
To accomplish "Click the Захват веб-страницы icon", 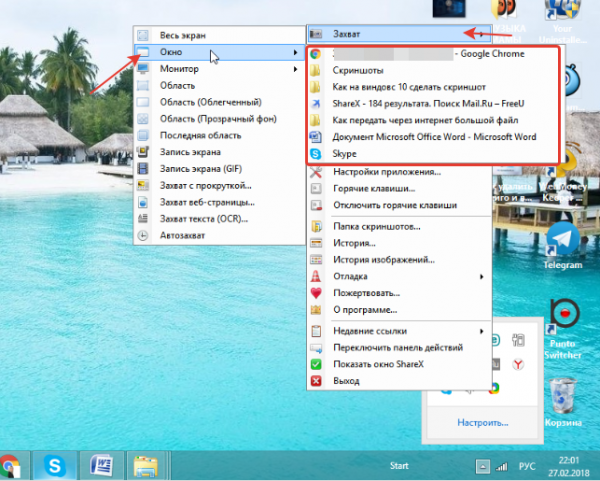I will tap(143, 202).
